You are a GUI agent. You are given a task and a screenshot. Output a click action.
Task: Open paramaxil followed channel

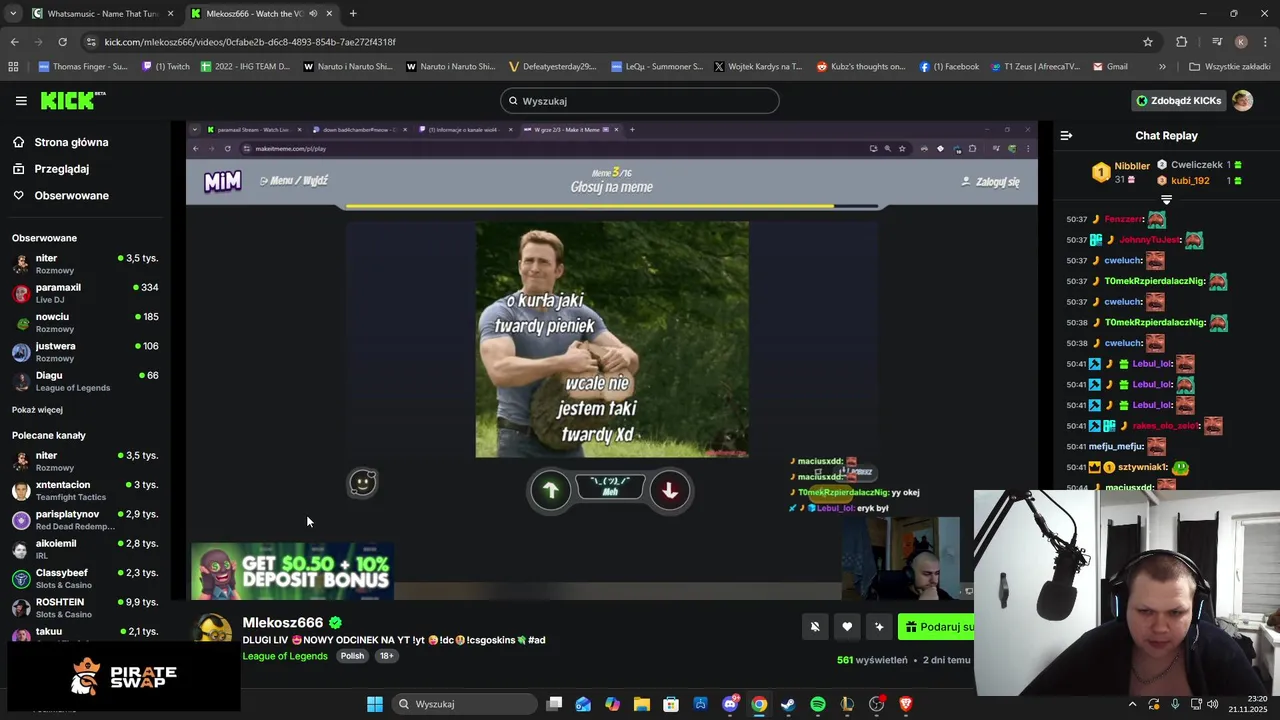(85, 293)
